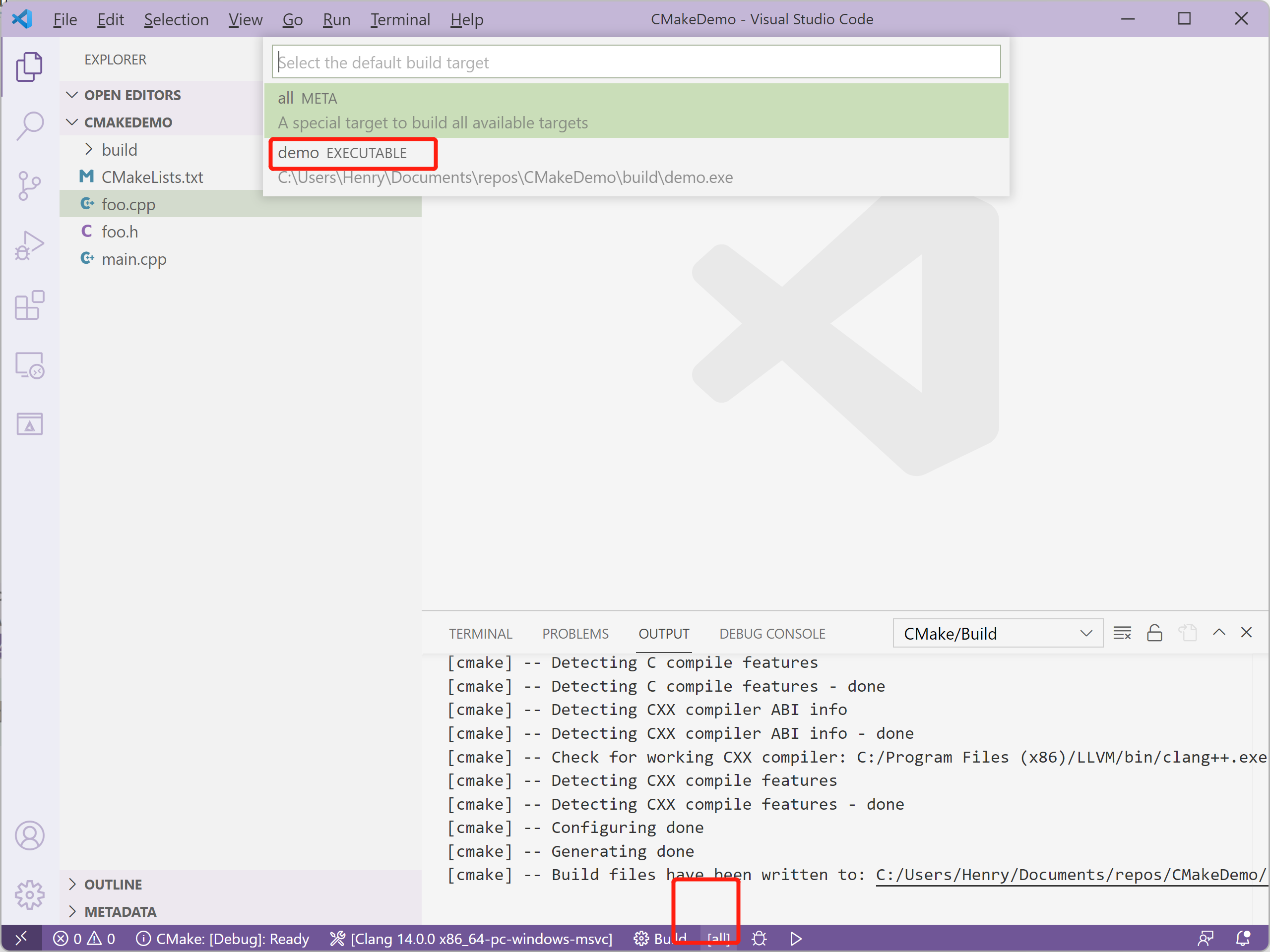This screenshot has height=952, width=1270.
Task: Expand the METADATA section
Action: pos(240,911)
